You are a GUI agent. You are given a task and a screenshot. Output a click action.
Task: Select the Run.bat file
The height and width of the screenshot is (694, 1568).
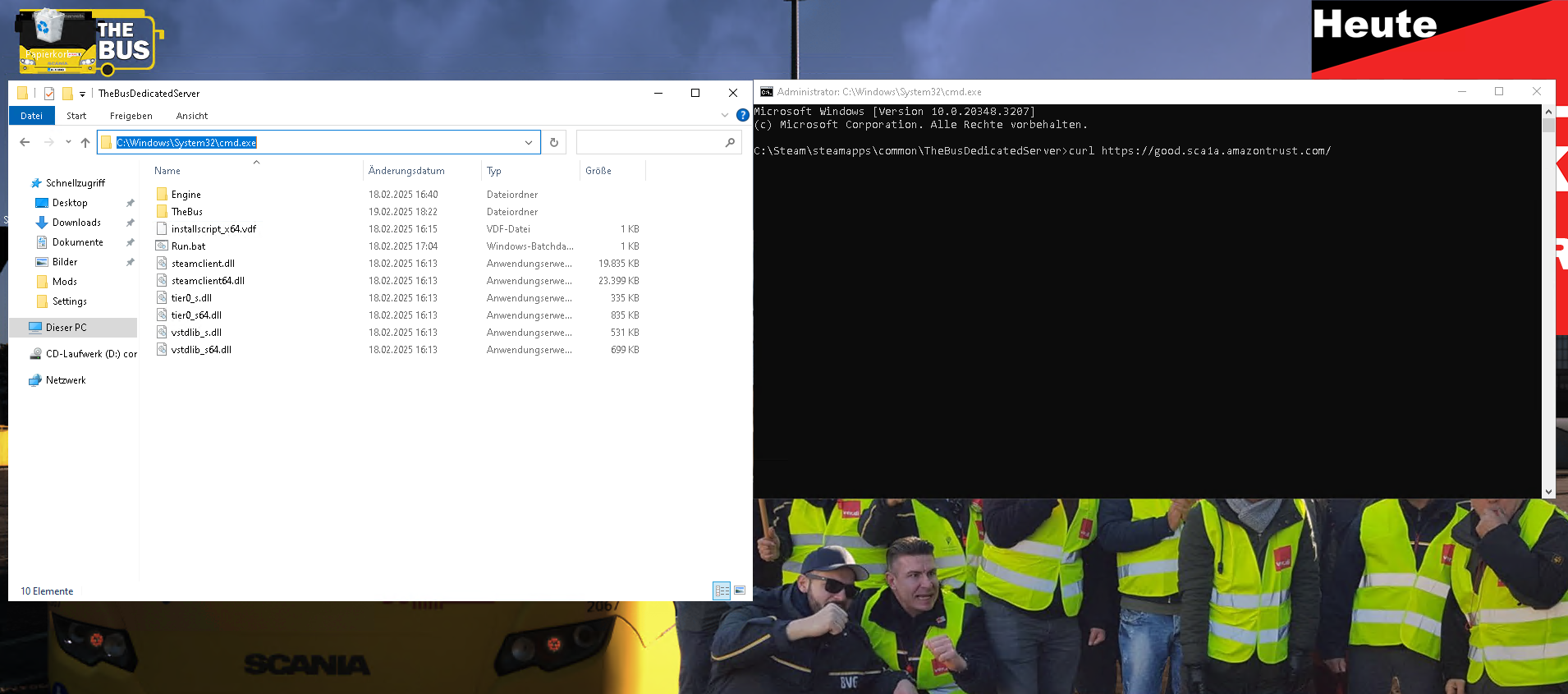point(188,246)
